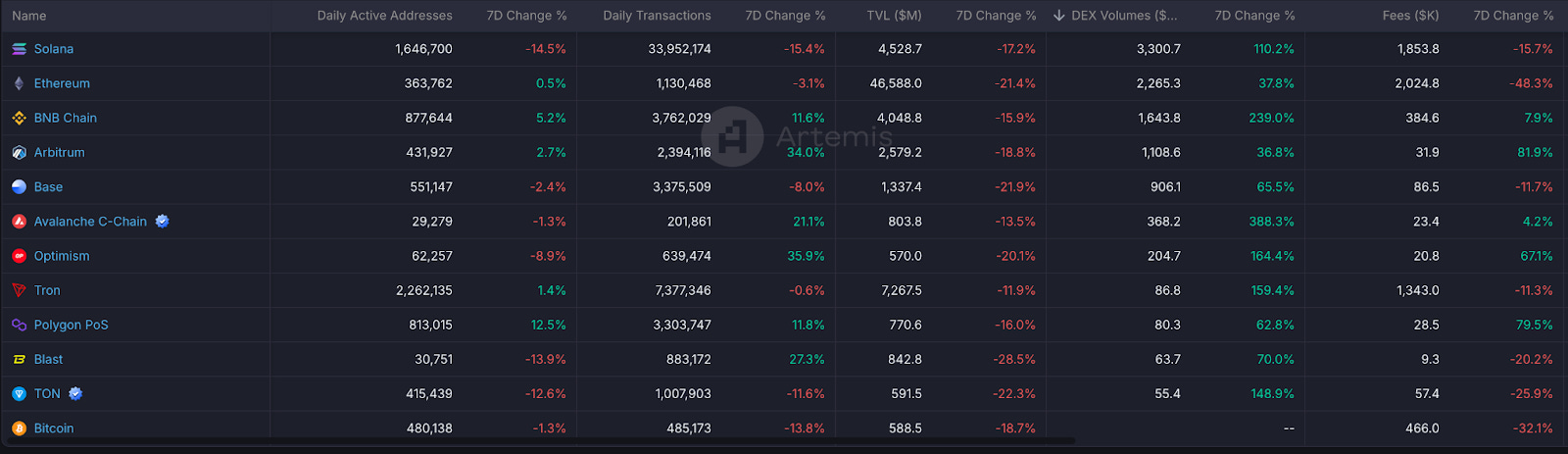
Task: Select Solana's DEX volume value 3,300.7
Action: [1159, 49]
